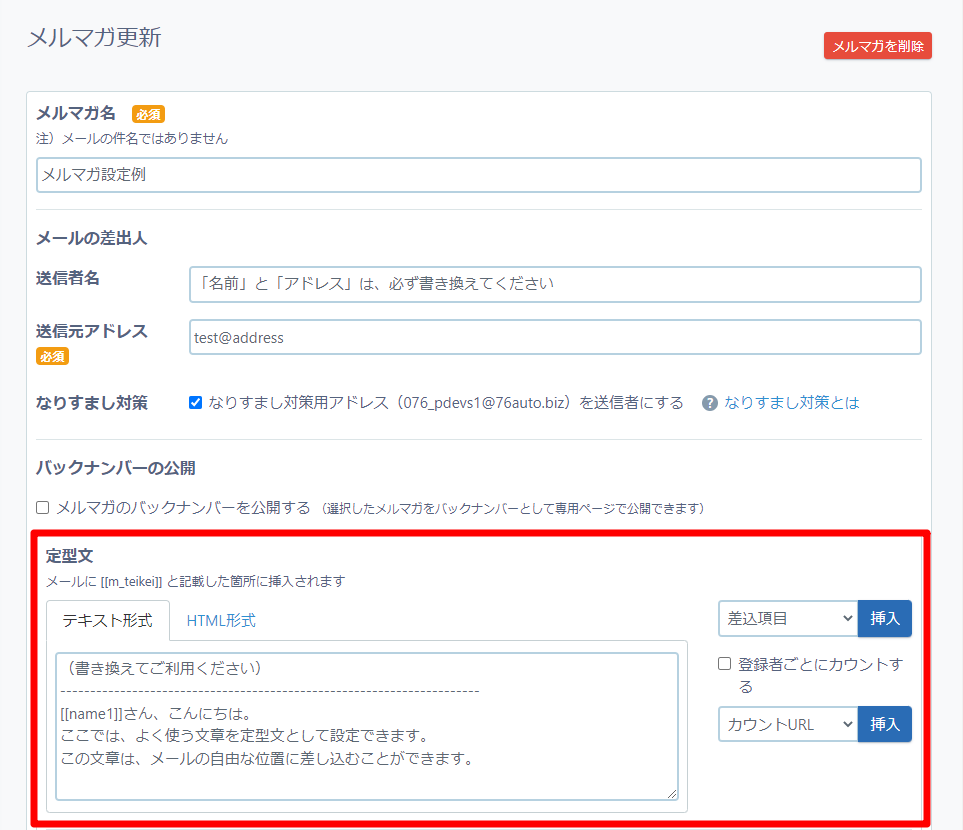Switch to the HTML形式 tab
The image size is (963, 830).
point(221,620)
